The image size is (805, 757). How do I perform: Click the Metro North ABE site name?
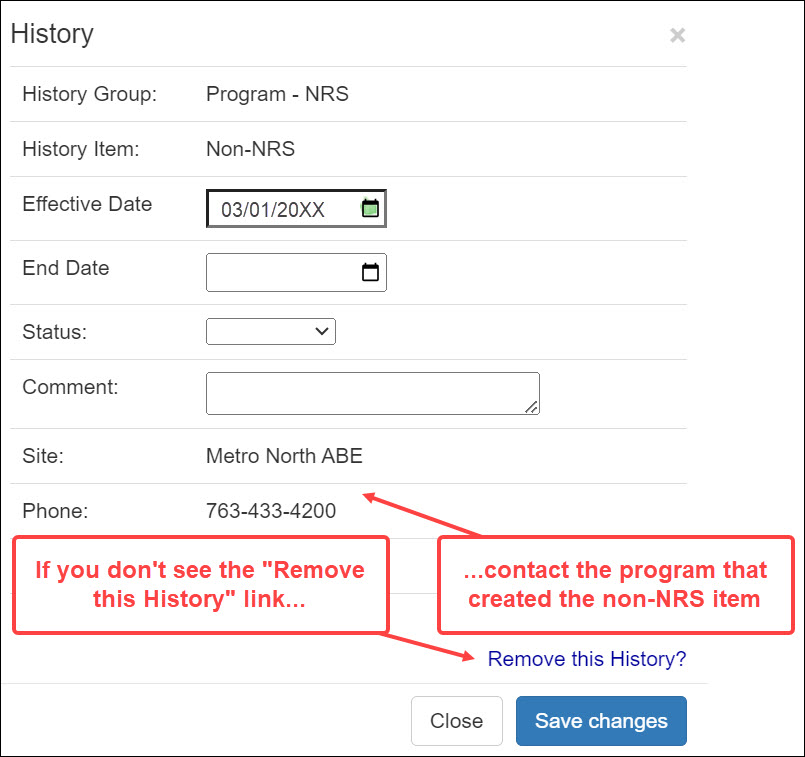(283, 455)
